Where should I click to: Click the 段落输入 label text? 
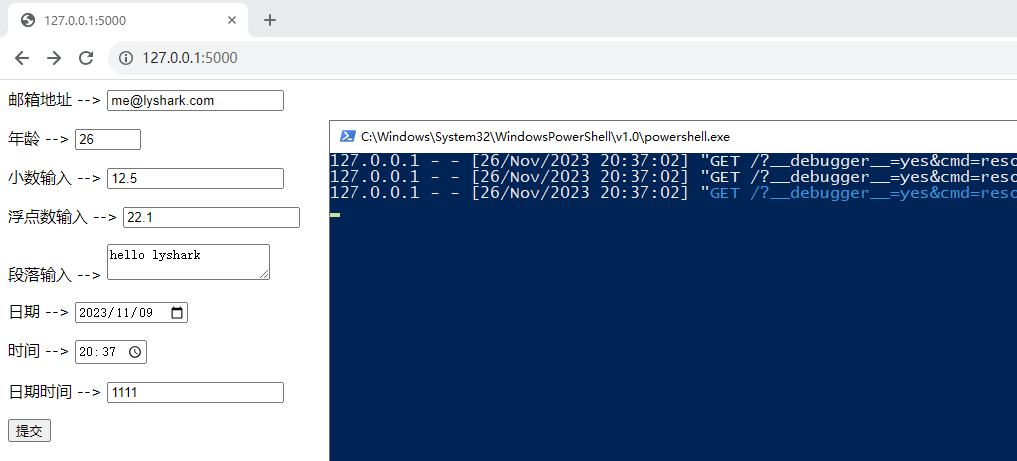tap(40, 275)
